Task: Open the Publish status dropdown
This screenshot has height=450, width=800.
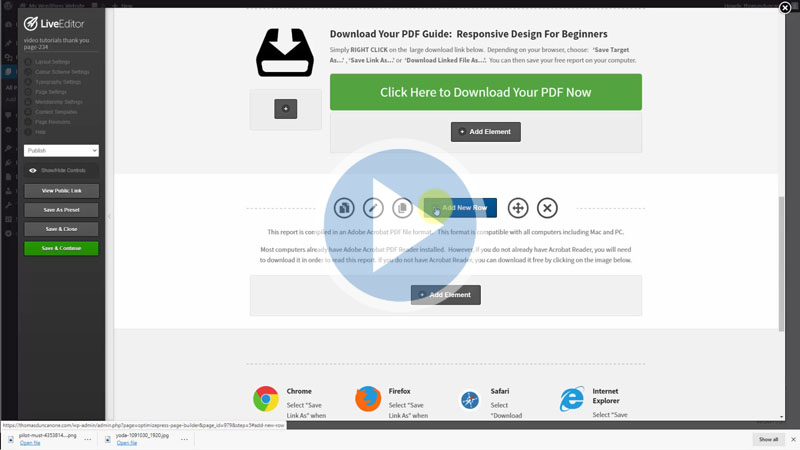Action: pos(62,151)
